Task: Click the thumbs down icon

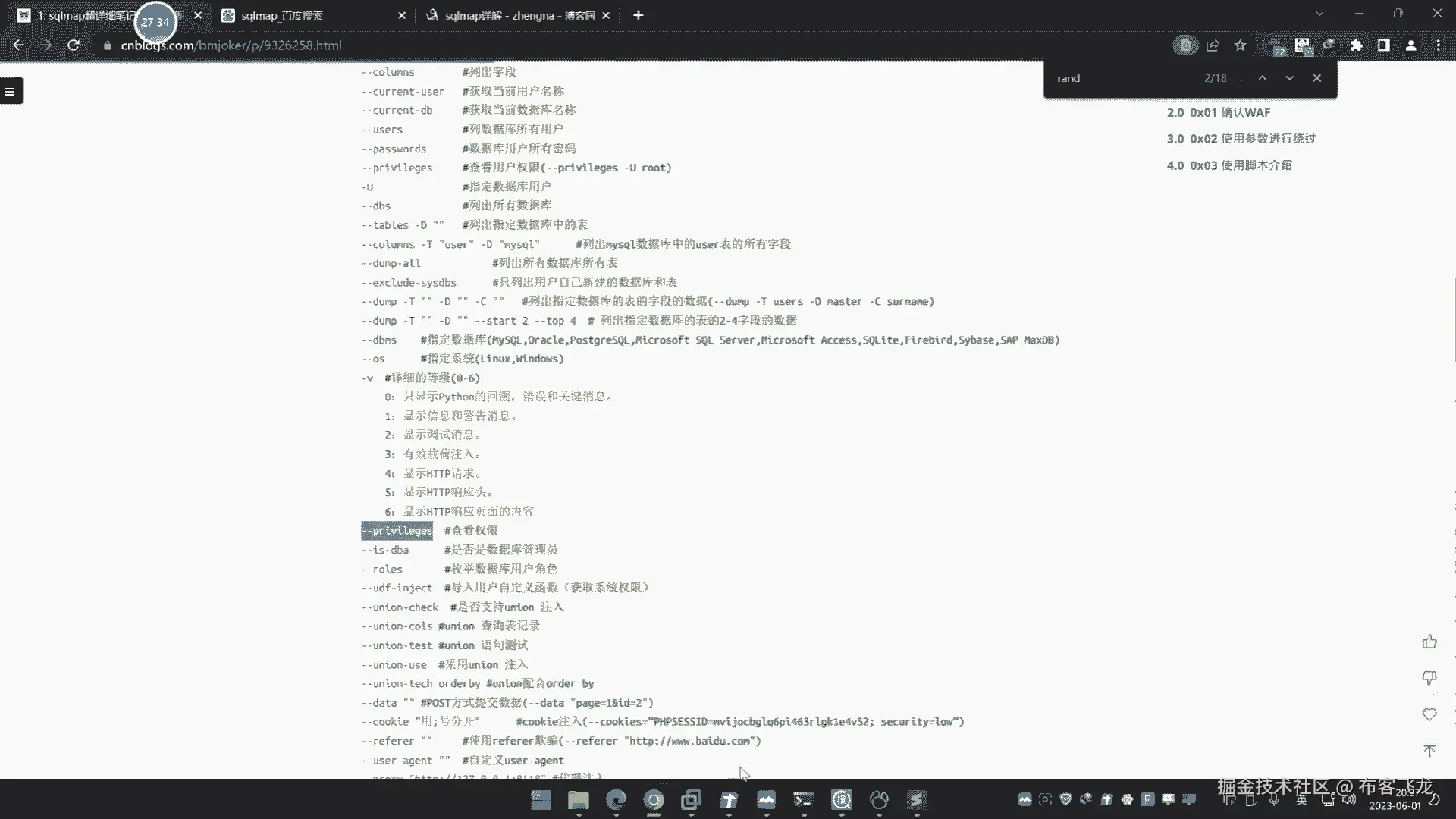Action: pos(1429,677)
